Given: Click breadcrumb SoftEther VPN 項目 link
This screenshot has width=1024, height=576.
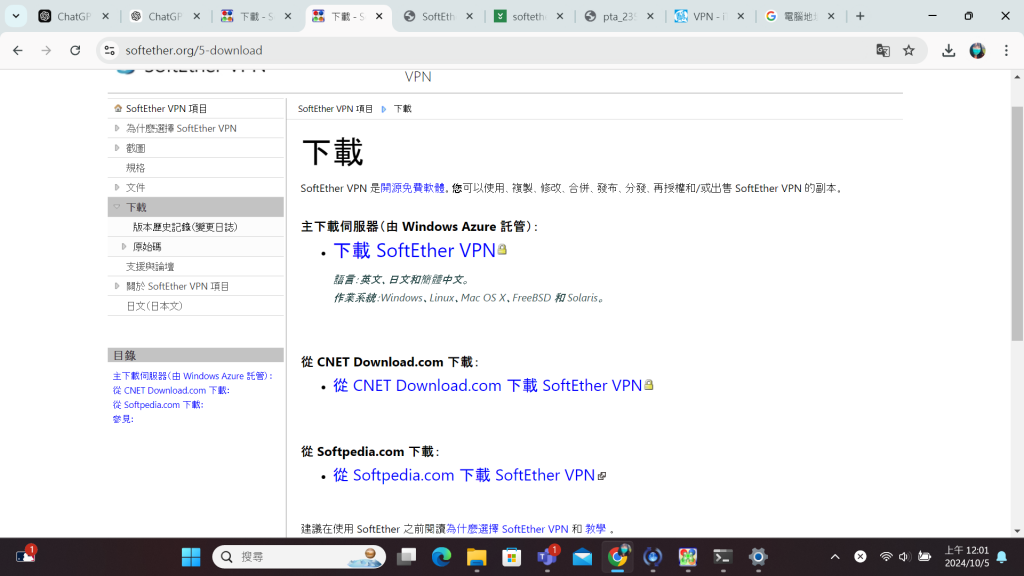Looking at the screenshot, I should click(335, 109).
